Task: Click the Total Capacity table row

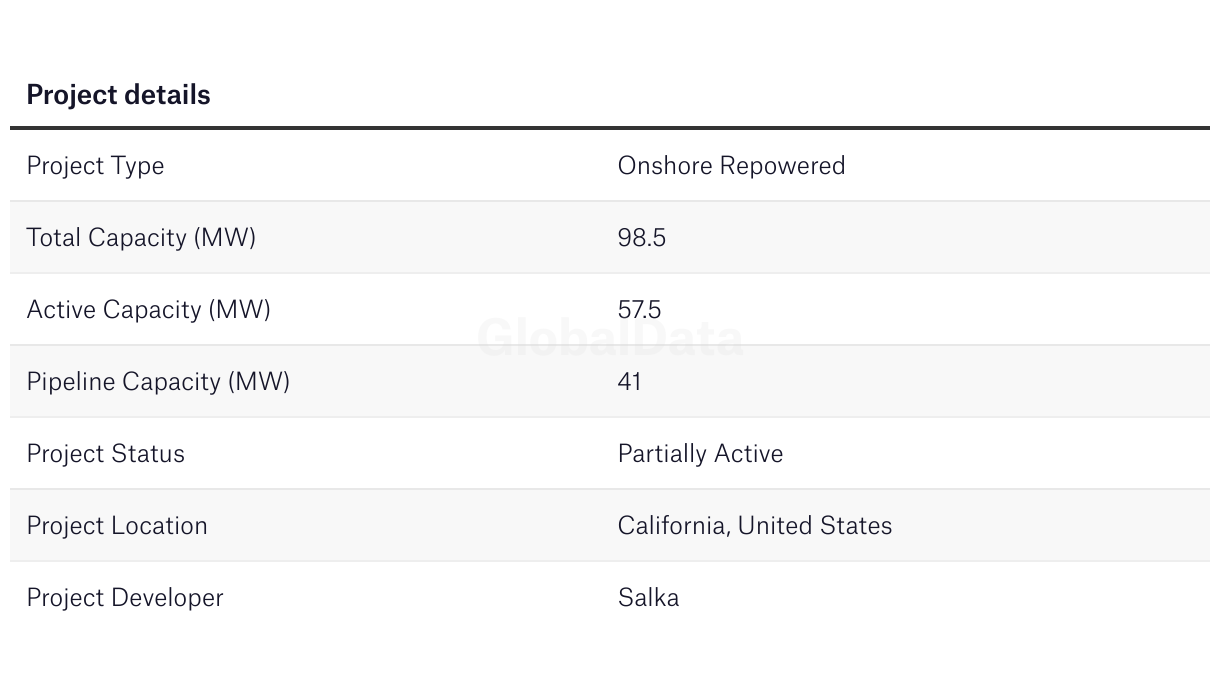Action: [610, 238]
